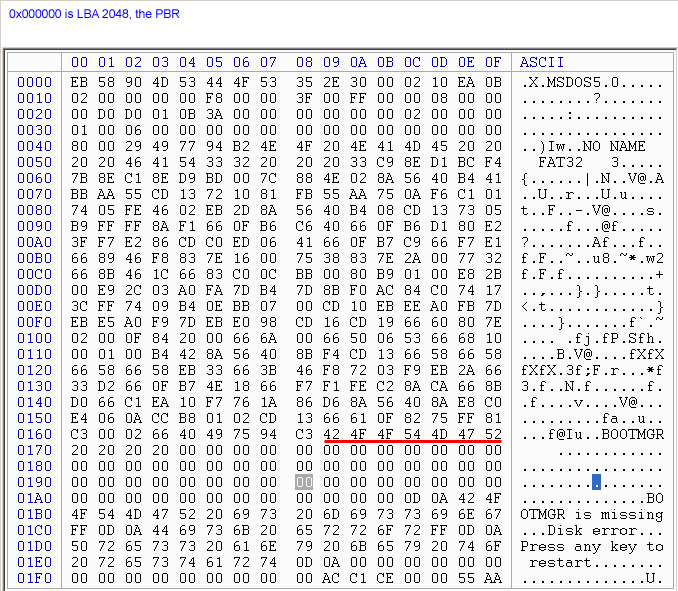Select column header 0F
The width and height of the screenshot is (678, 591).
[x=493, y=62]
